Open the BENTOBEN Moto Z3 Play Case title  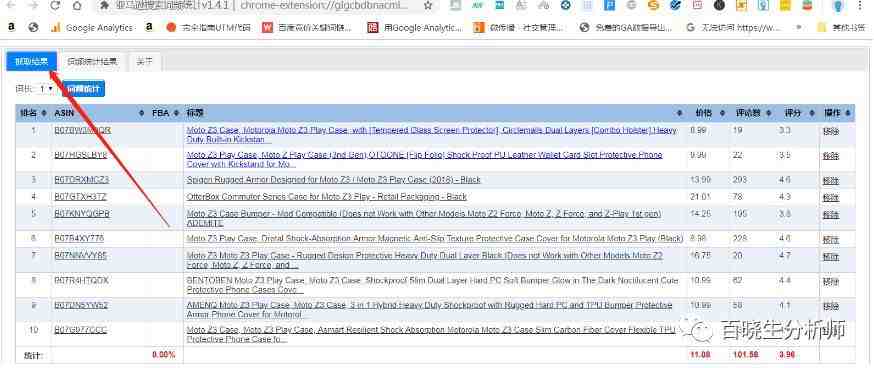pos(433,285)
